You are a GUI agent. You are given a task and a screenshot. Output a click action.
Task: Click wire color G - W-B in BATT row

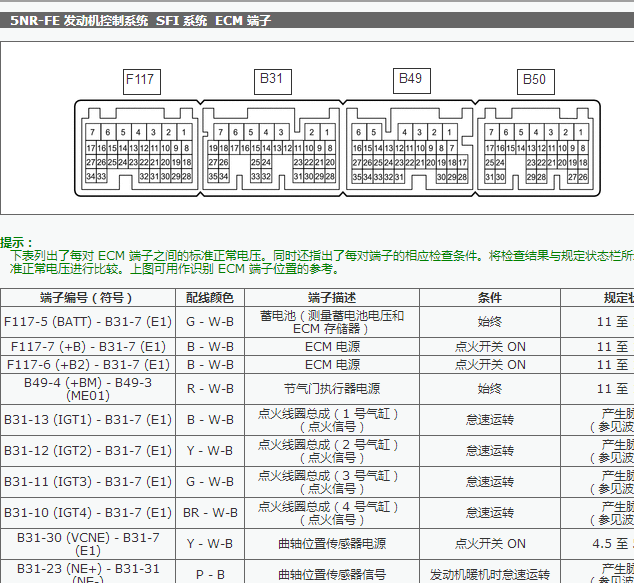[x=209, y=322]
